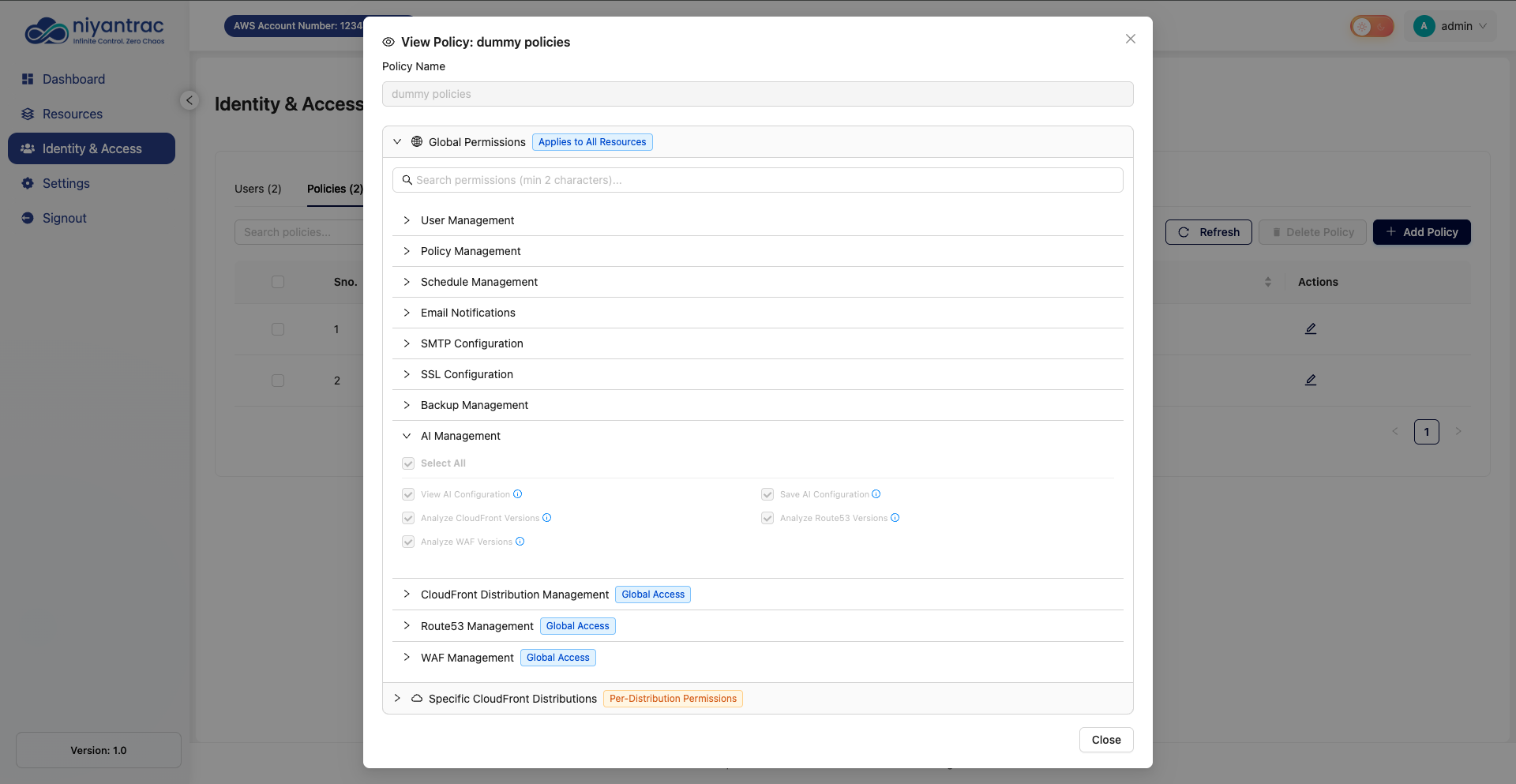
Task: Toggle the Analyze CloudFront Versions checkbox
Action: point(408,518)
